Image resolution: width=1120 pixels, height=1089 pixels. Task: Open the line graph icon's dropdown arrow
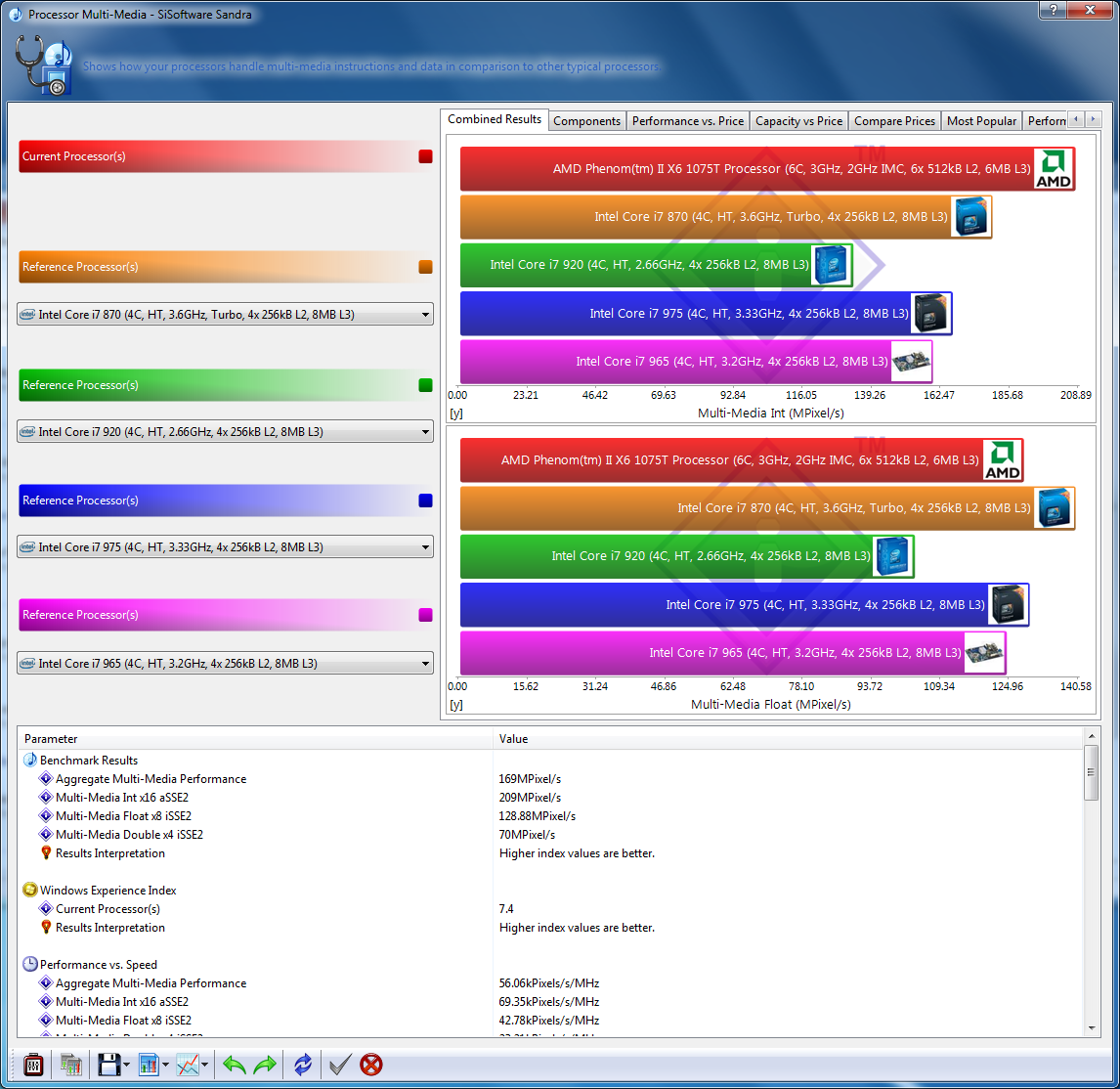[205, 1066]
